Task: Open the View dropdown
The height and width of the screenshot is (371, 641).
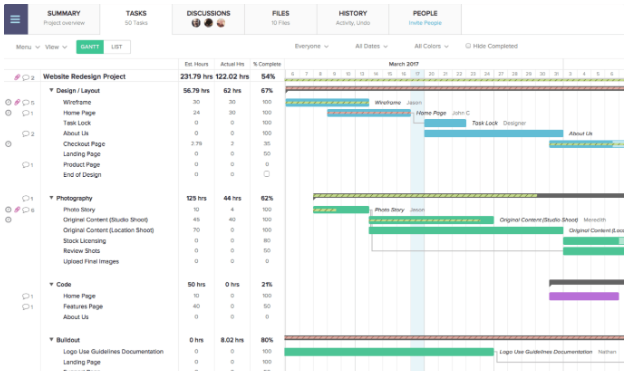Action: (x=56, y=47)
